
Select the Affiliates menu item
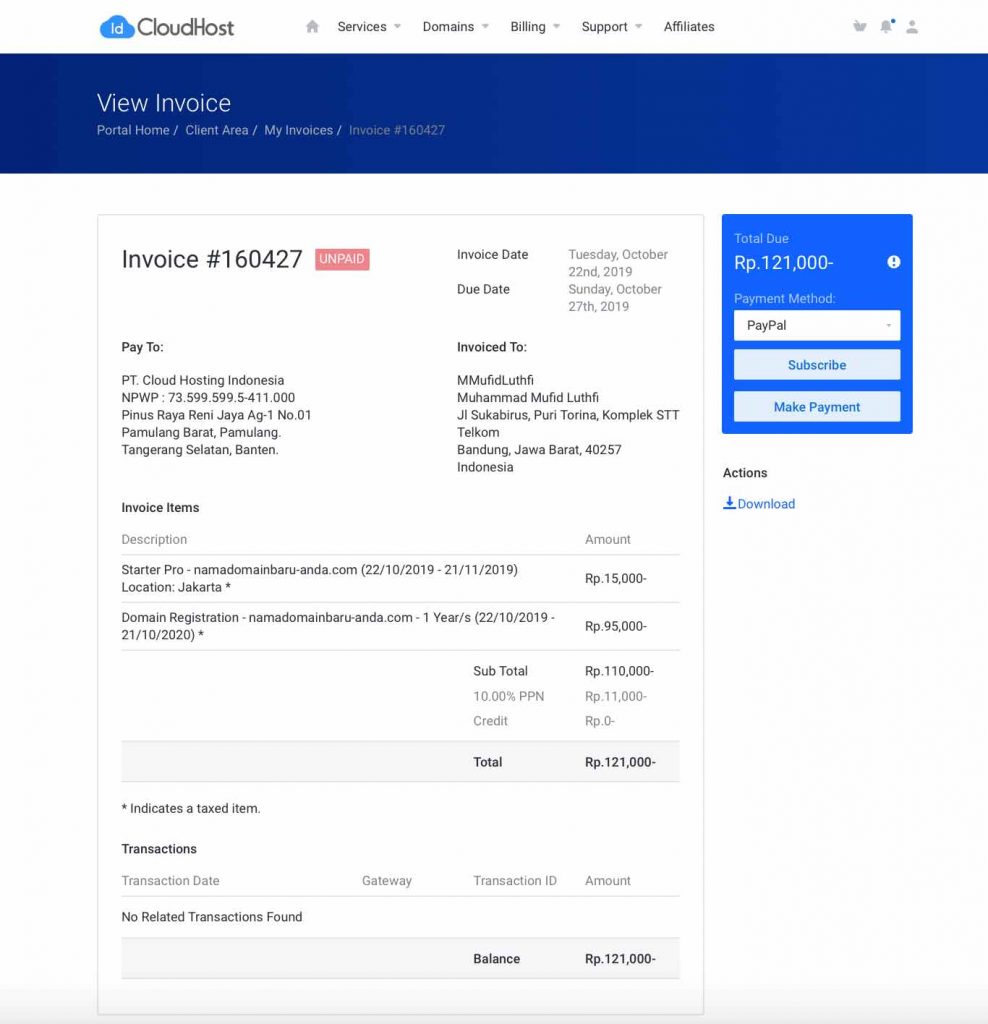coord(688,27)
